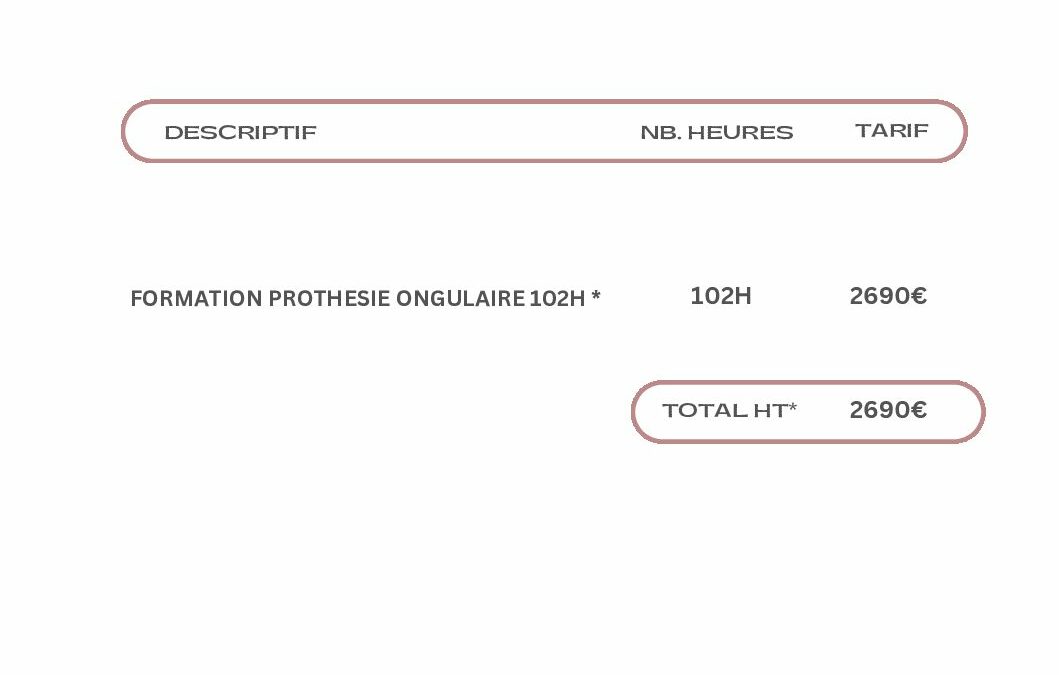Select the TOTAL HT* label
Viewport: 1059px width, 675px height.
coord(729,410)
